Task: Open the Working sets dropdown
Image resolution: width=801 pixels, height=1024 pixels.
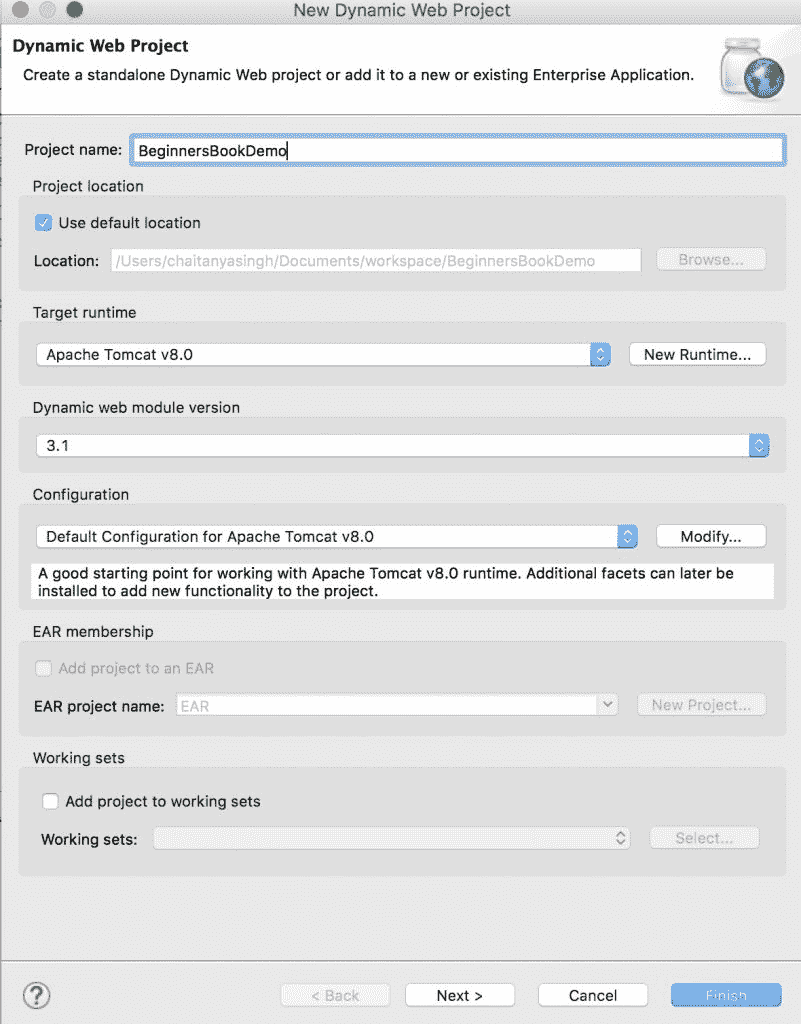Action: (x=620, y=838)
